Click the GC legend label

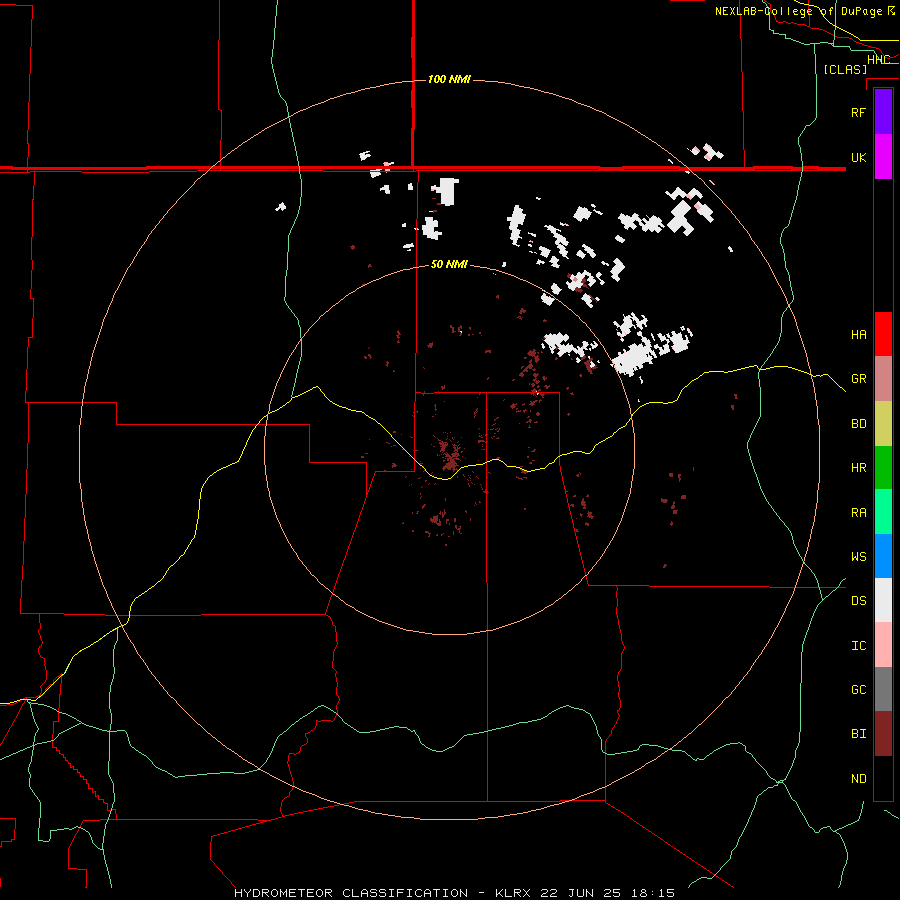coord(858,689)
